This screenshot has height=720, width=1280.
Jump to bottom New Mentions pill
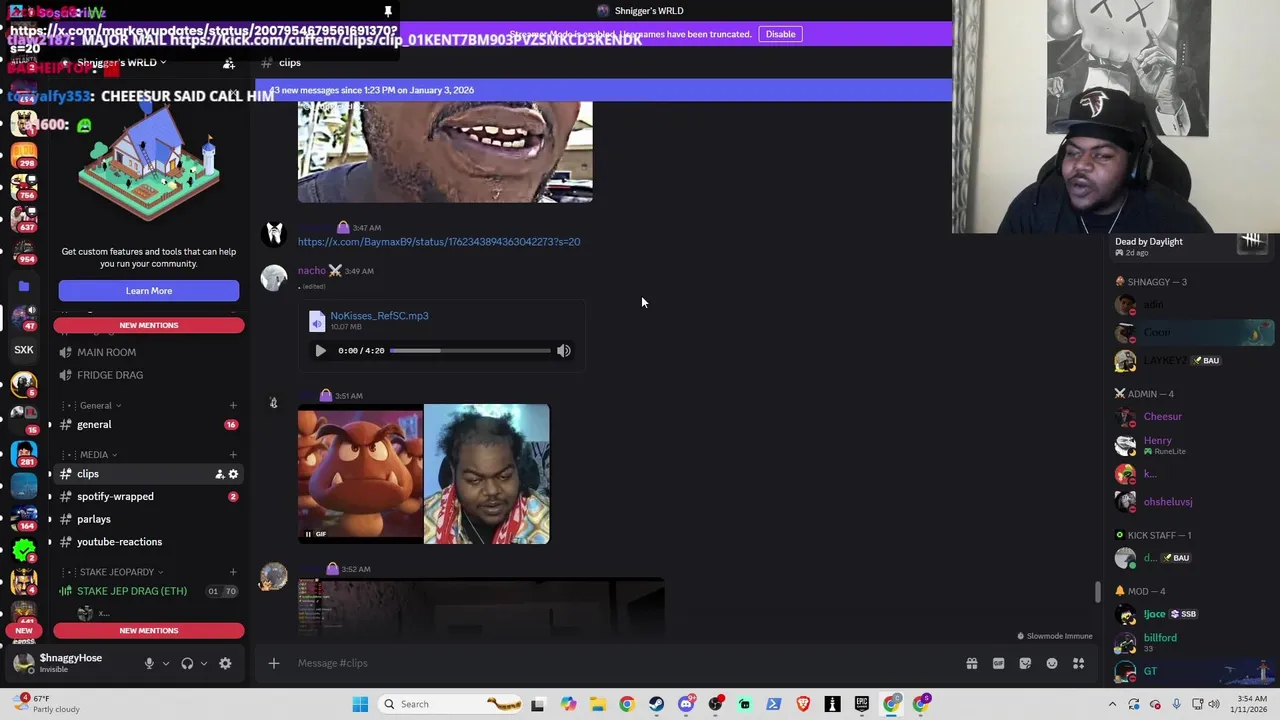pos(149,631)
